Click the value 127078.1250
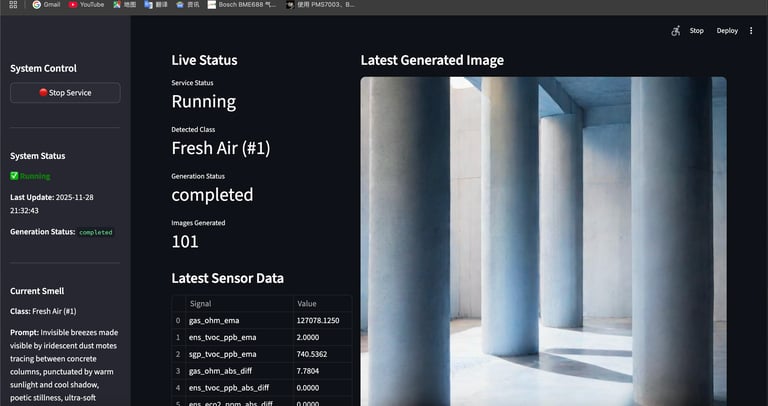Viewport: 768px width, 406px height. 318,321
